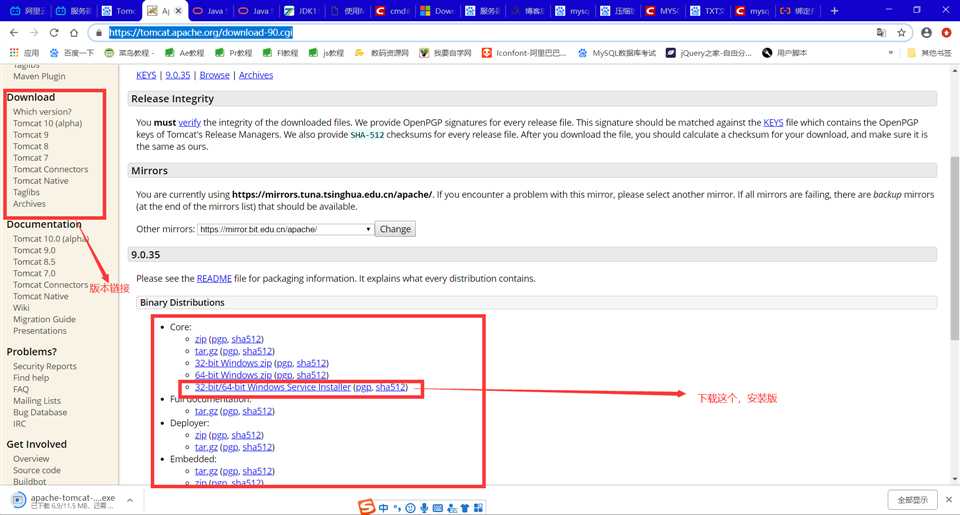Open the README file link
960x515 pixels.
214,278
